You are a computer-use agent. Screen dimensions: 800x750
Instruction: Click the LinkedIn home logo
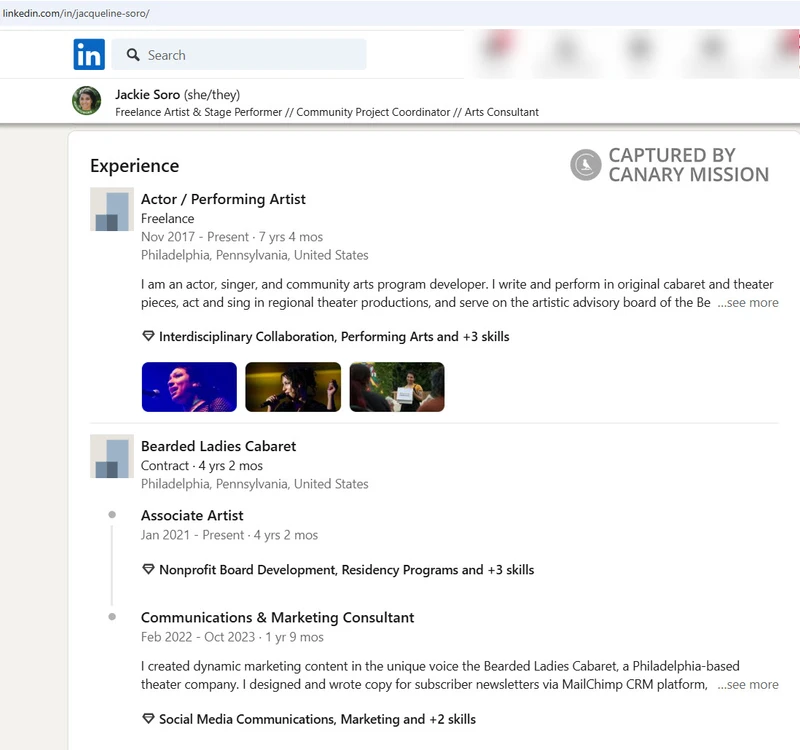tap(88, 54)
